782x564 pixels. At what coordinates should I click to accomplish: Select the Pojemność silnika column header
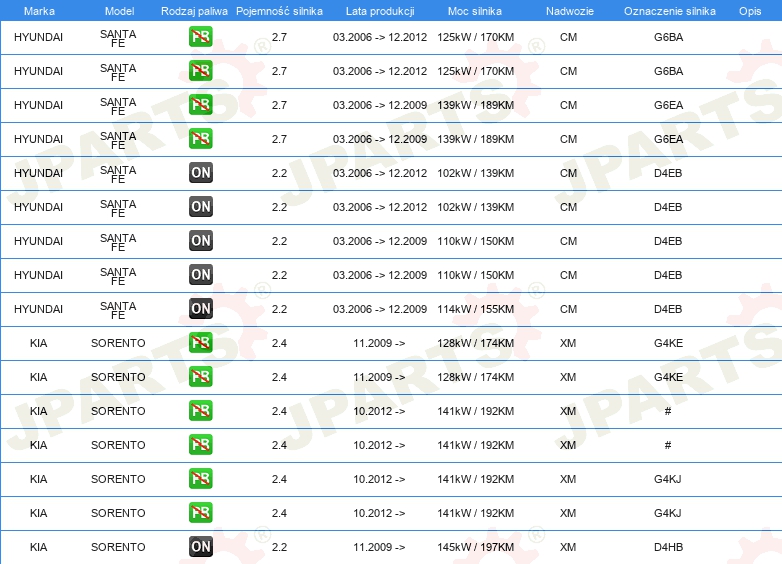coord(279,10)
